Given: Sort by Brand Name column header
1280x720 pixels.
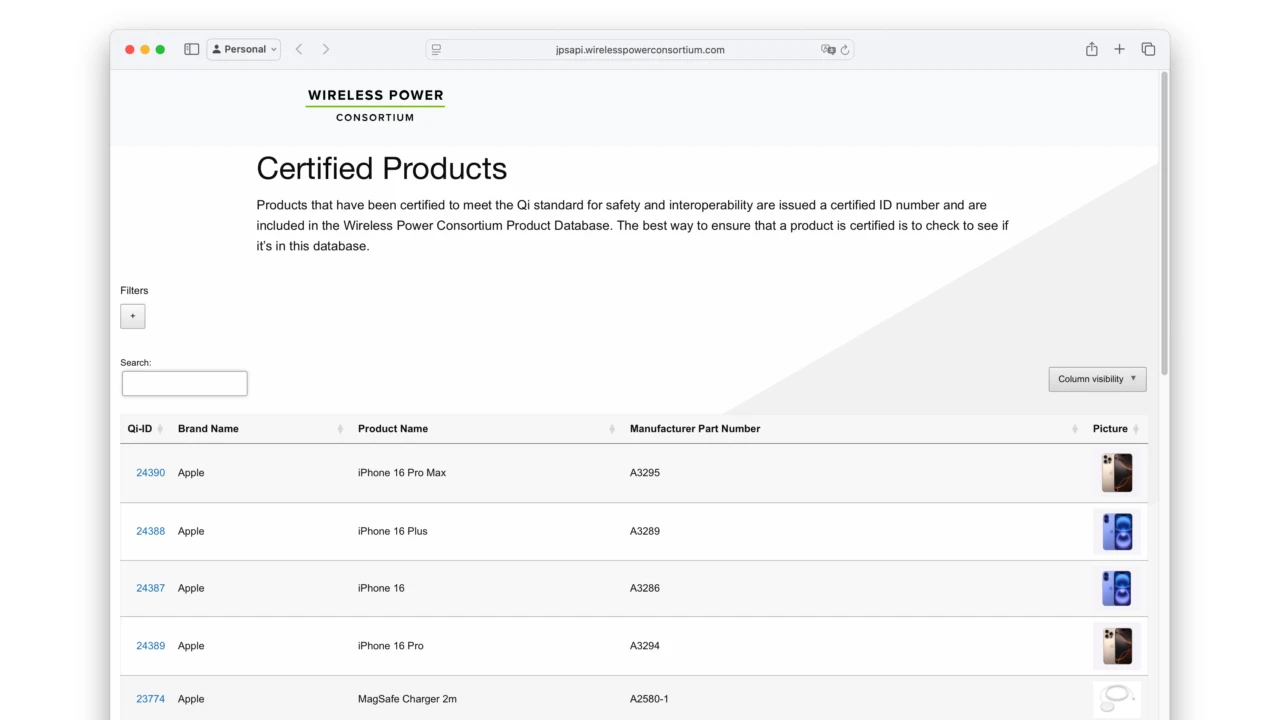Looking at the screenshot, I should (x=208, y=428).
